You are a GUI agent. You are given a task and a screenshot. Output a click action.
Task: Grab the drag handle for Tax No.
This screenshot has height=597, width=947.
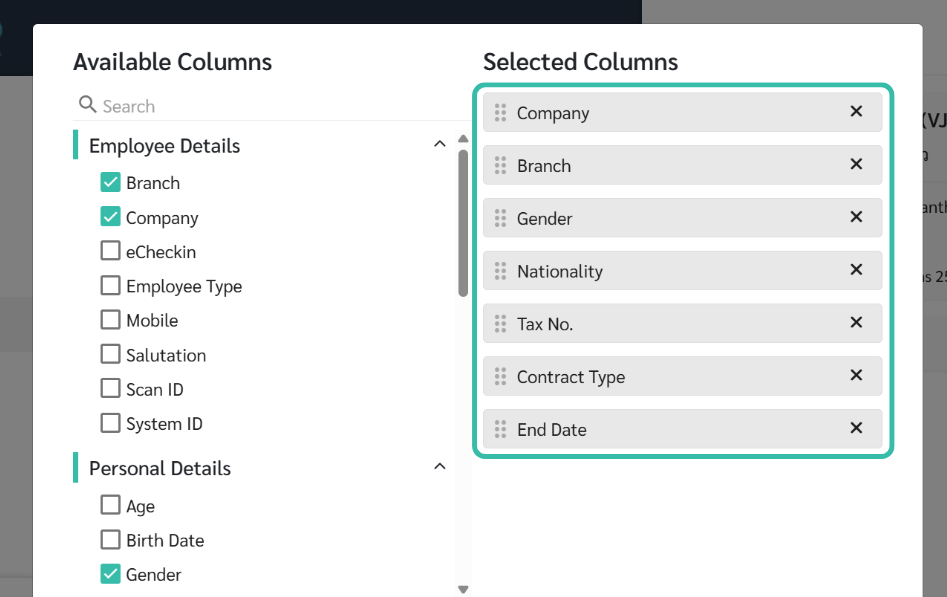coord(500,323)
